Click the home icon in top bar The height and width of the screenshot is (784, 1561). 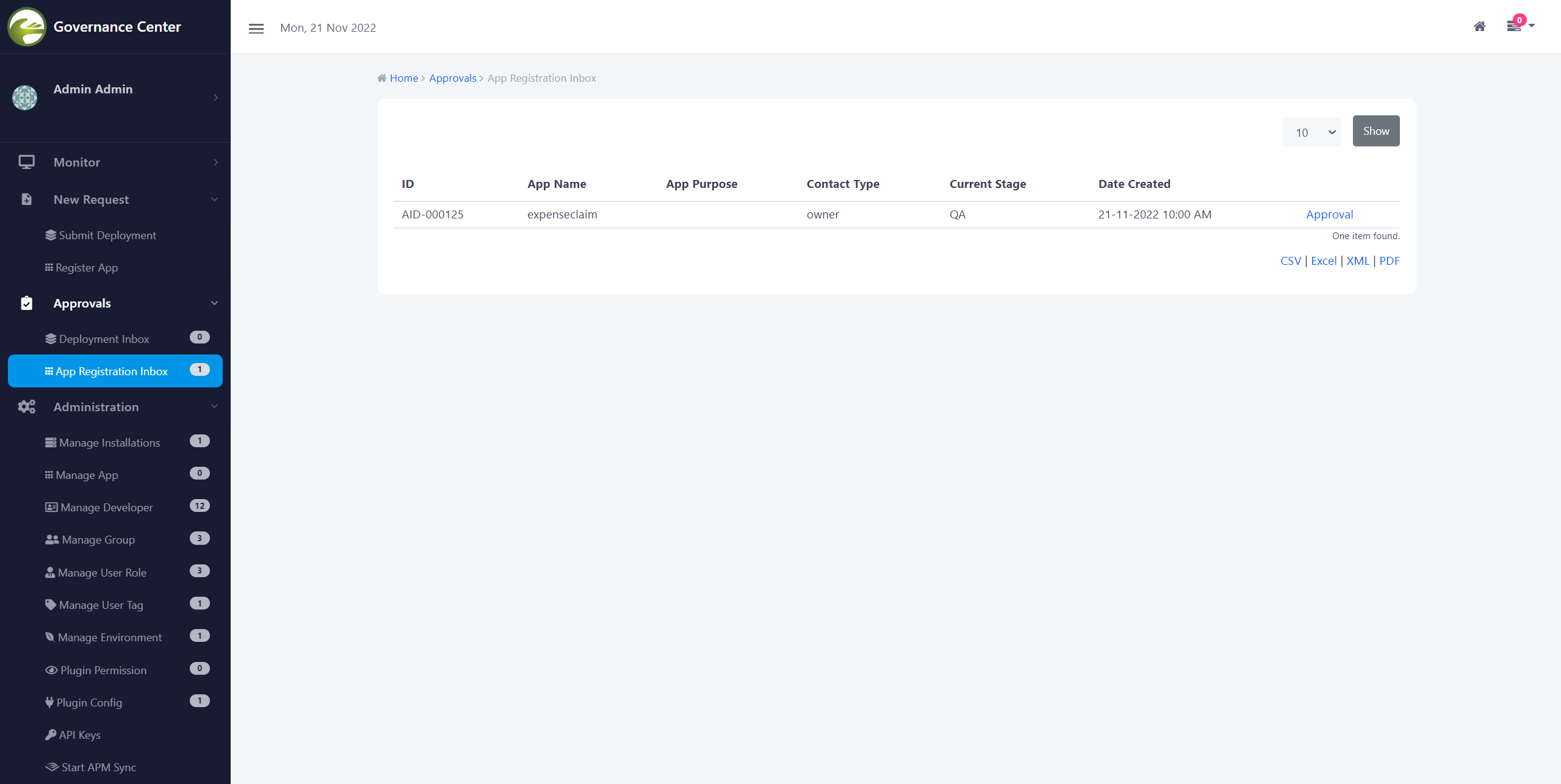[1479, 26]
